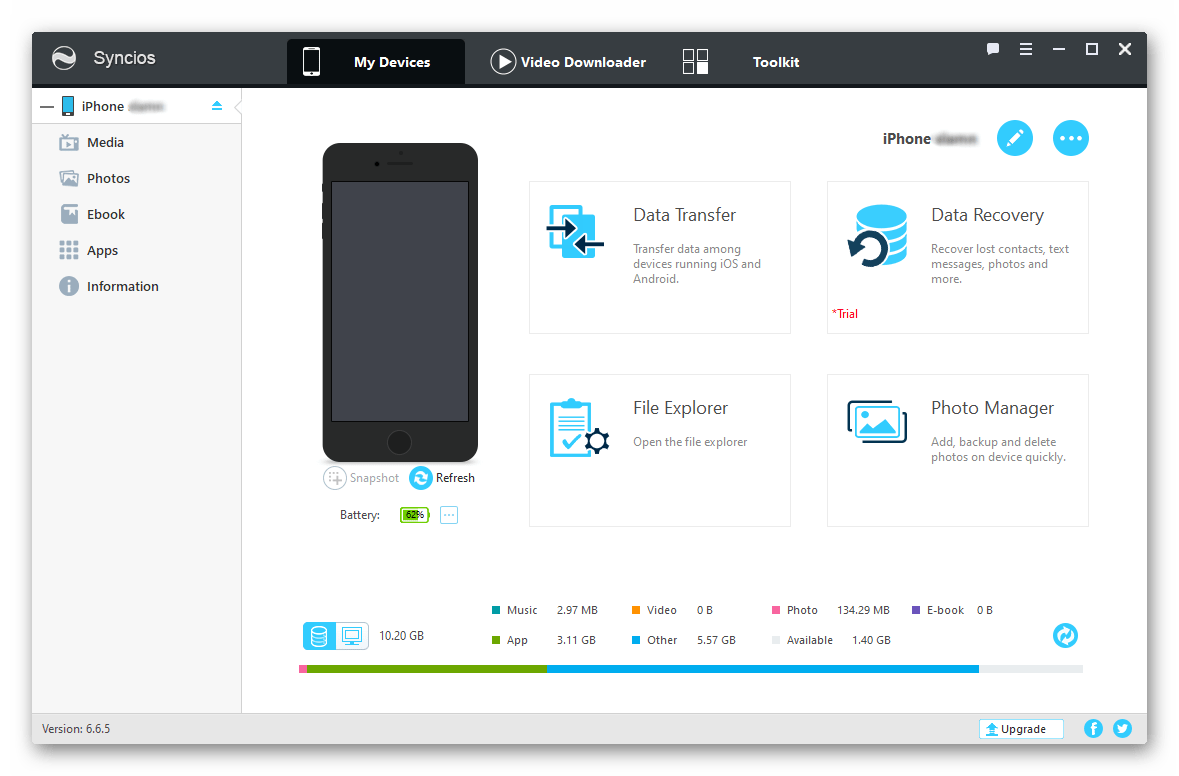Screen dimensions: 1179x776
Task: Switch to computer storage monitor view
Action: [x=351, y=636]
